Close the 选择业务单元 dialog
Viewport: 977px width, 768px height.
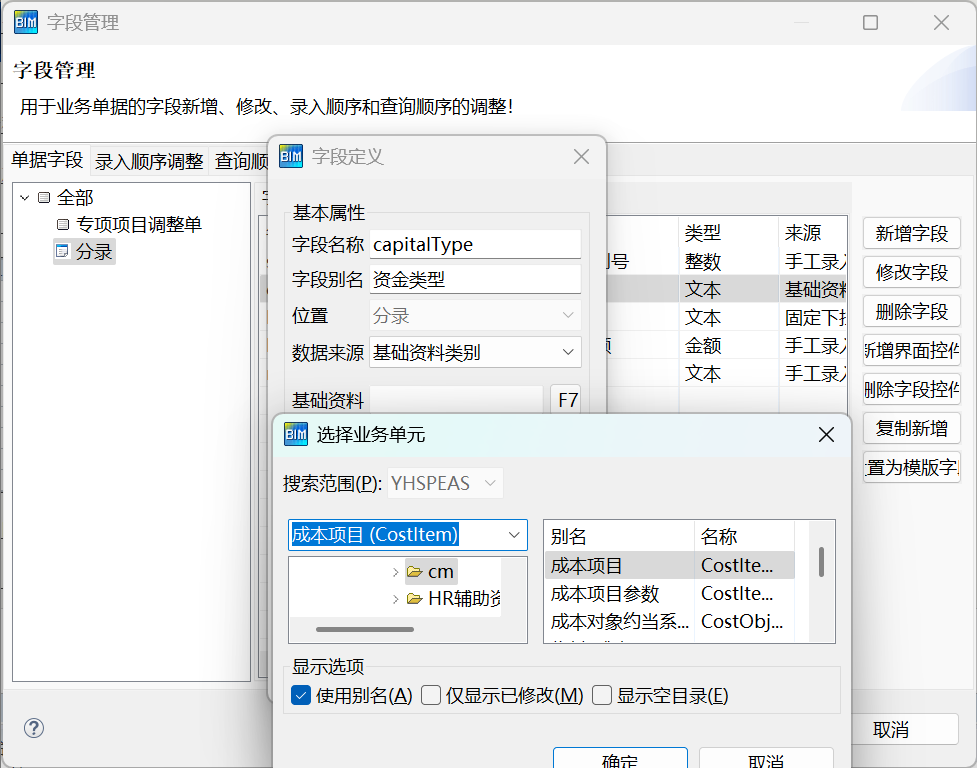click(x=826, y=434)
